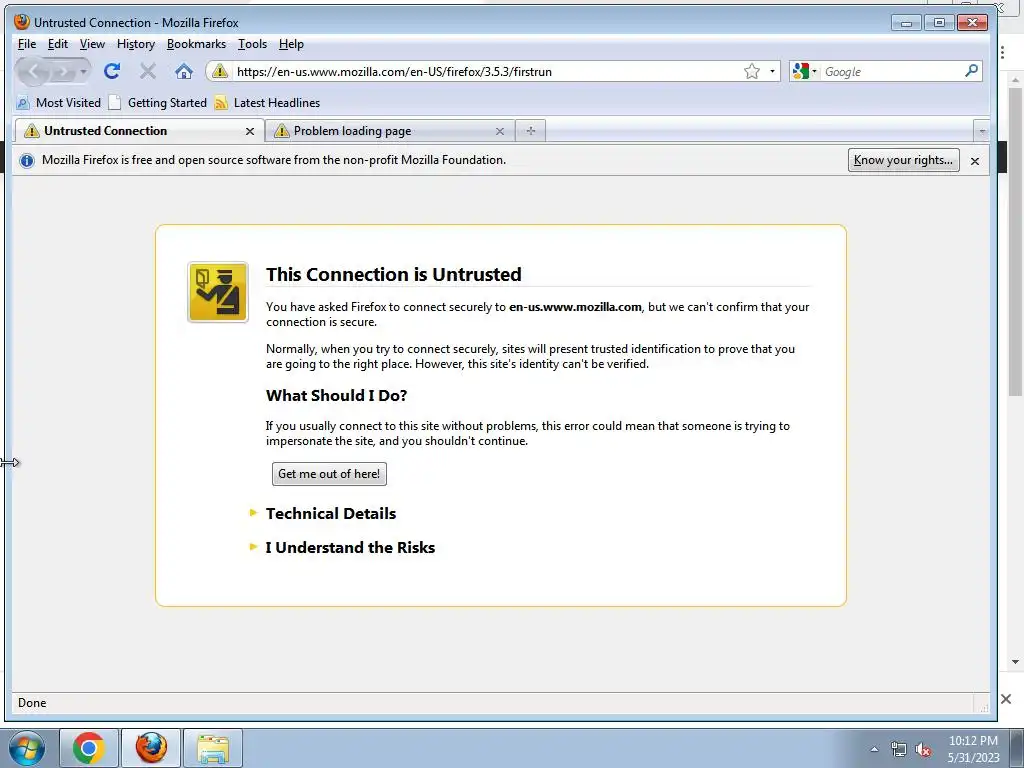1024x768 pixels.
Task: Close the Problem loading page tab
Action: (500, 131)
